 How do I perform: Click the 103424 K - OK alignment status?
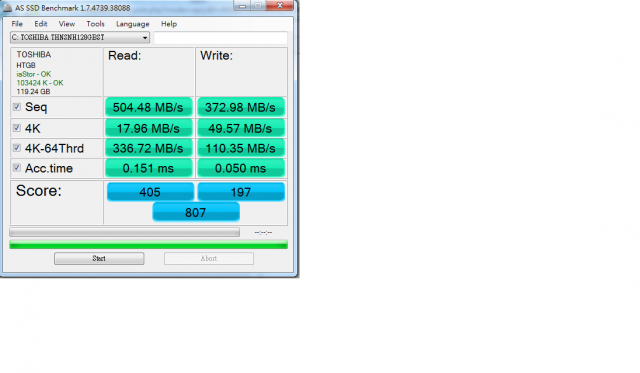tap(40, 83)
